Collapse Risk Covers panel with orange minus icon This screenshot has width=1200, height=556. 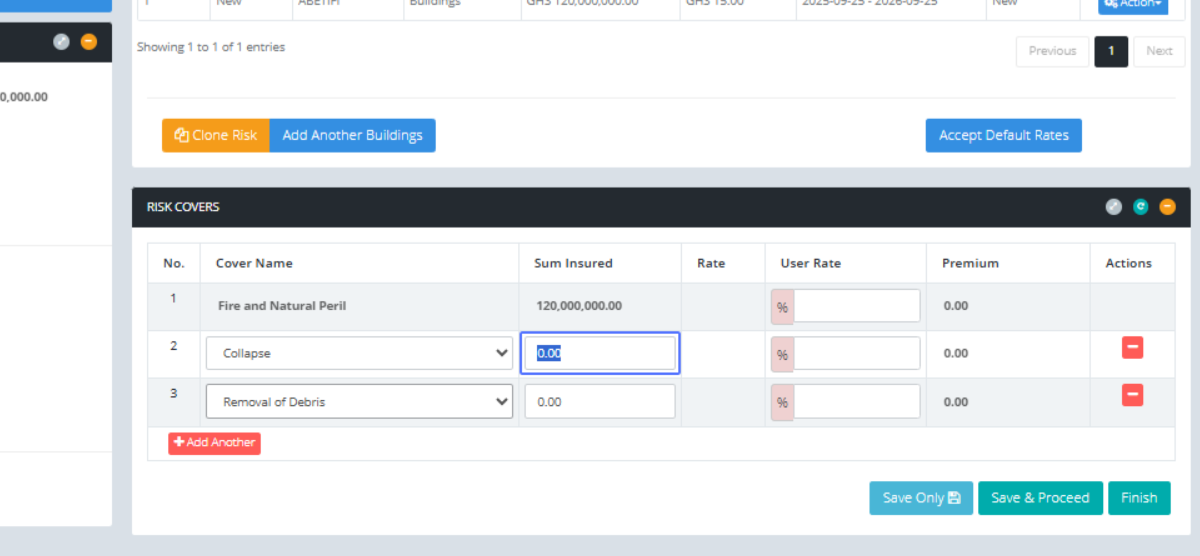click(1167, 207)
